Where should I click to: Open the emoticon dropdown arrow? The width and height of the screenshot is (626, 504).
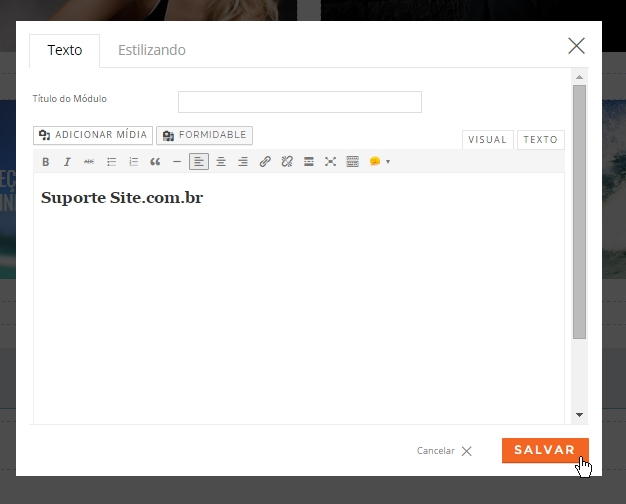point(388,162)
